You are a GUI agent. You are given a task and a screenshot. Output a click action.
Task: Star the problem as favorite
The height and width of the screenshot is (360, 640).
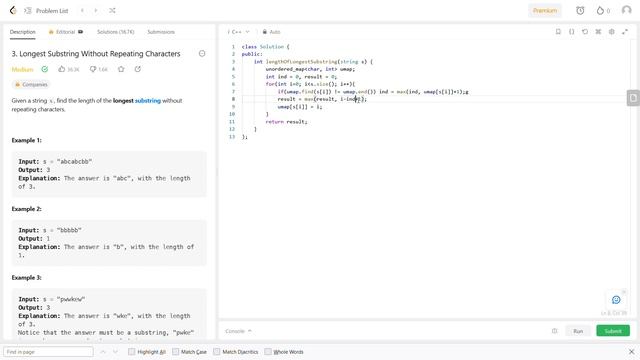click(121, 69)
